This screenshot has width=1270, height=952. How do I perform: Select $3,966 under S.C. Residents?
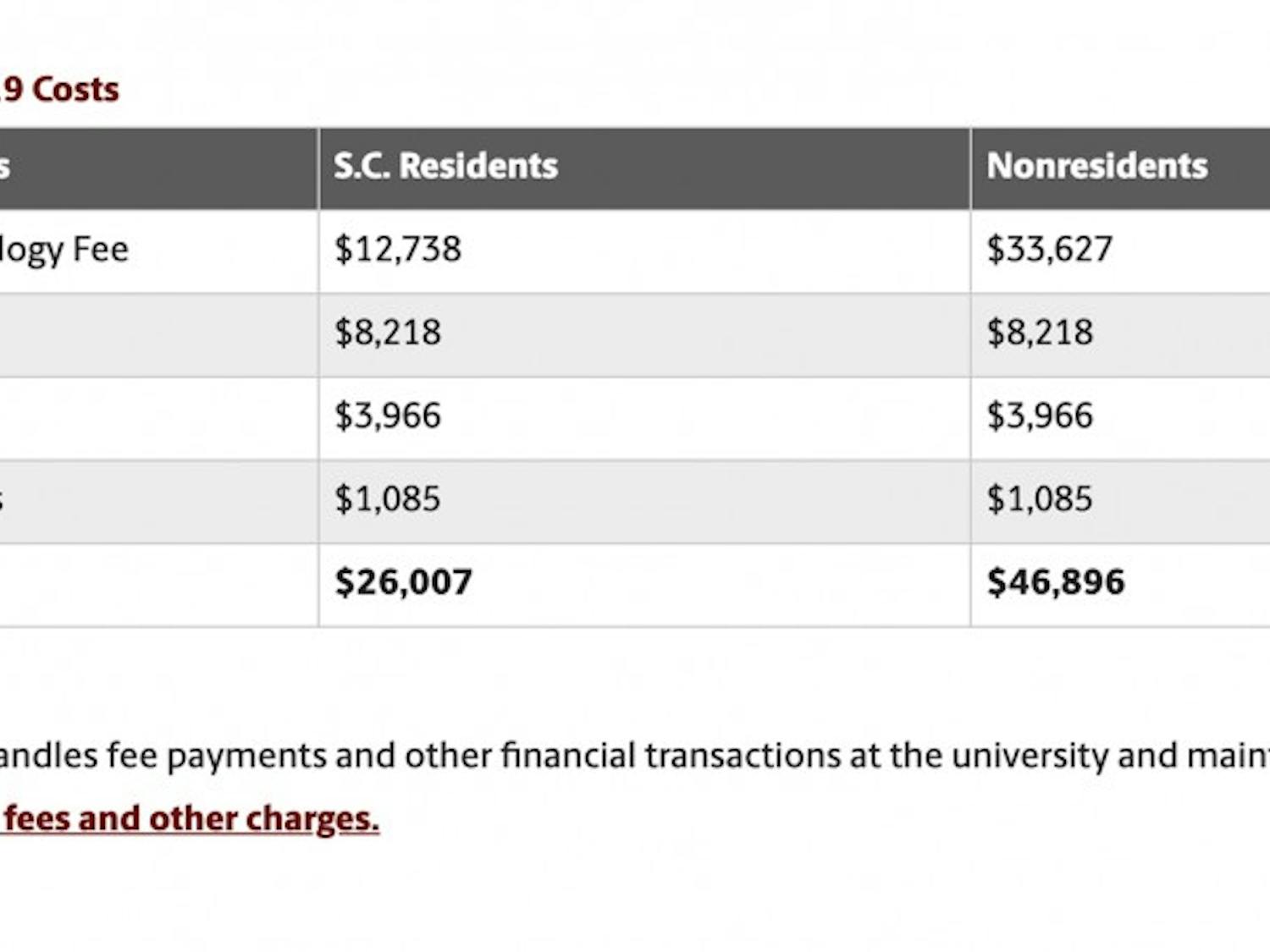388,415
